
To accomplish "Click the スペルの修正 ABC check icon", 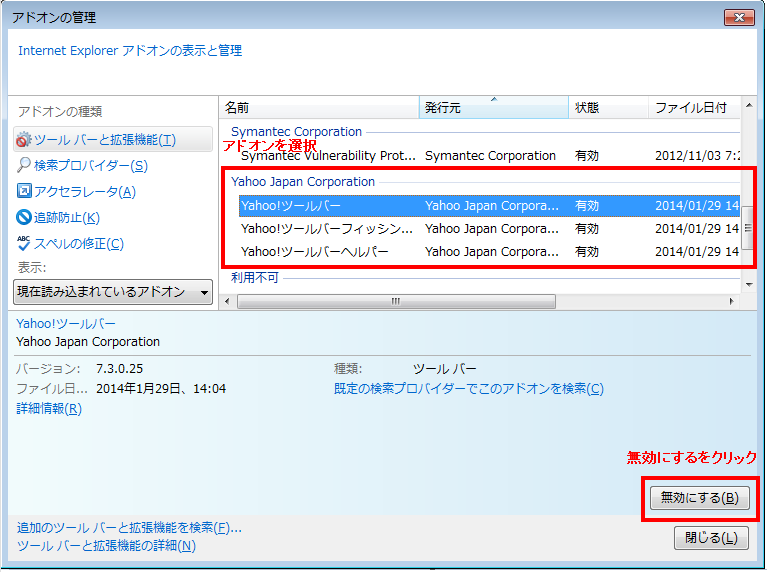I will tap(24, 243).
